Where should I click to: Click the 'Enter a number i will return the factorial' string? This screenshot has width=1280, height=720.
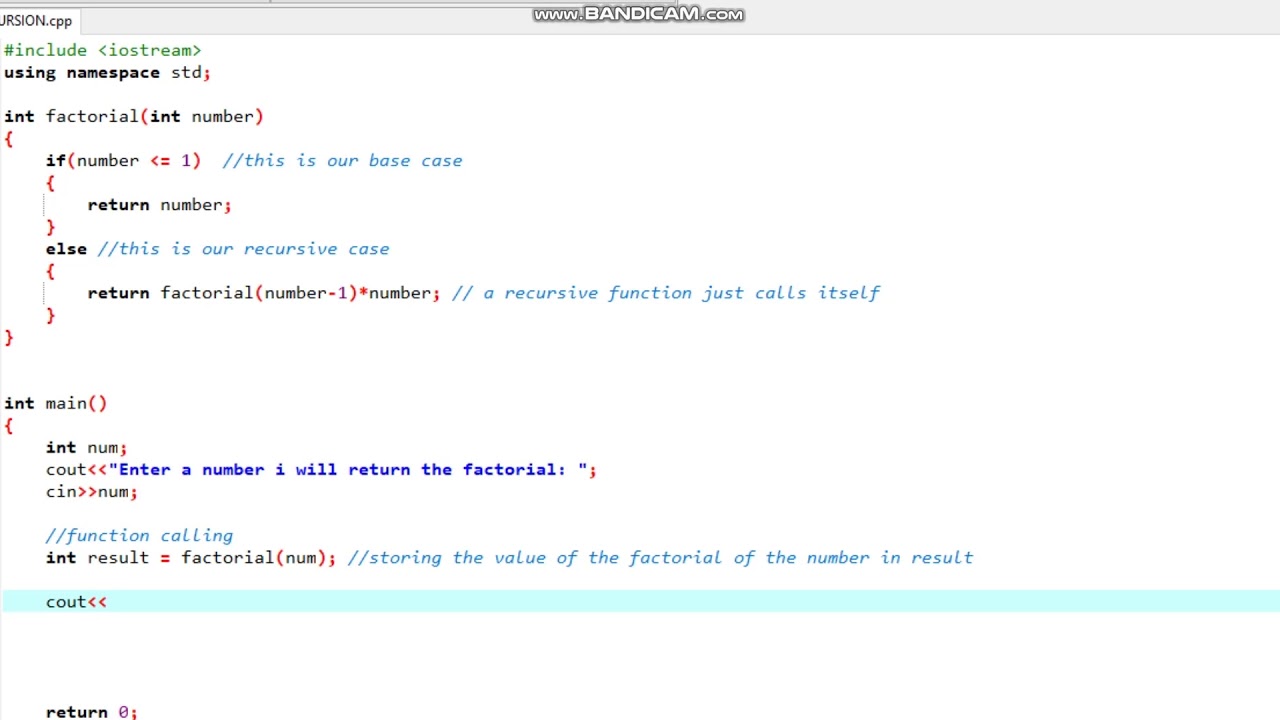click(348, 469)
